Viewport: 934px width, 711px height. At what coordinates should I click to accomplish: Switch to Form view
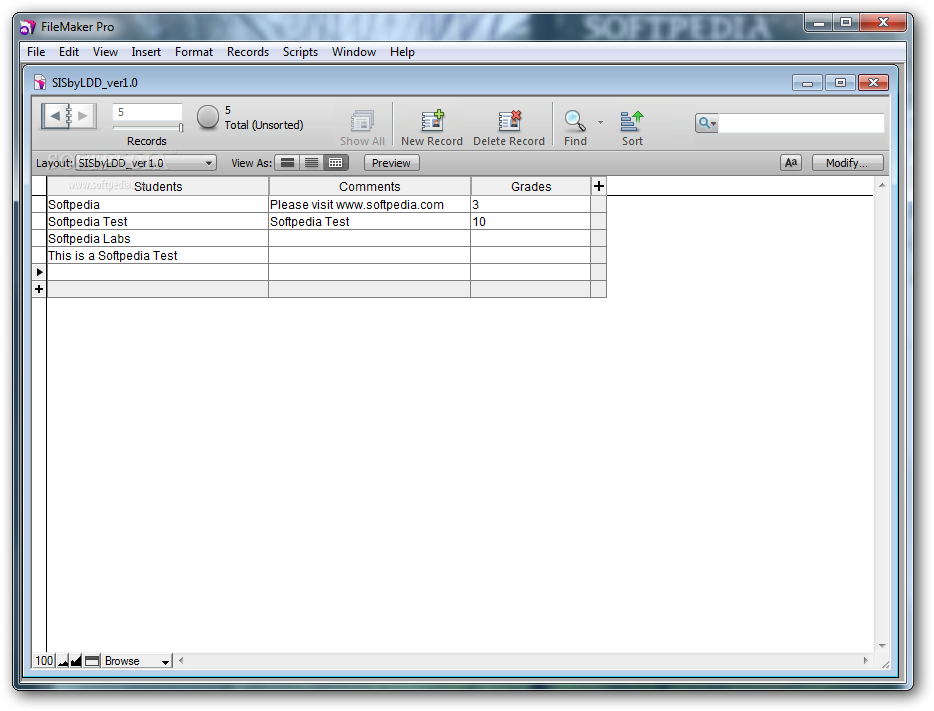tap(287, 163)
